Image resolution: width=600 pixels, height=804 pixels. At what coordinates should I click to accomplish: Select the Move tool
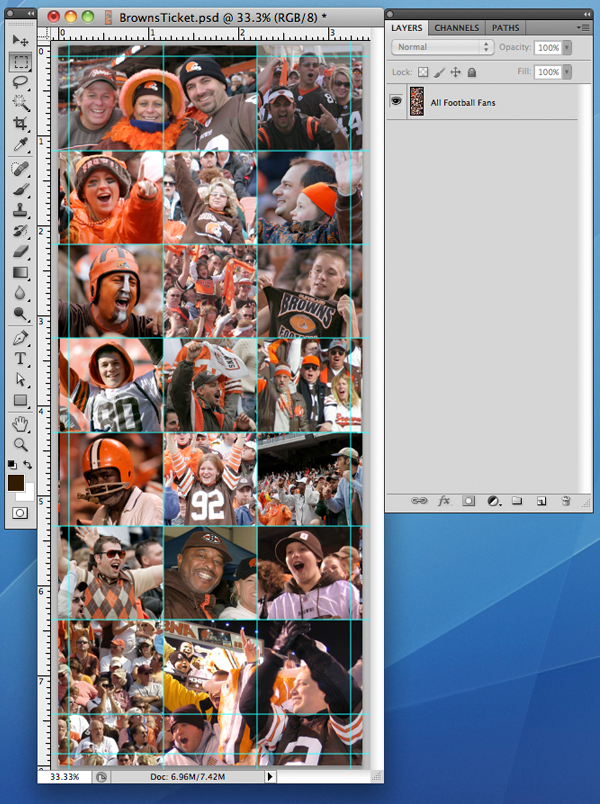(x=21, y=40)
